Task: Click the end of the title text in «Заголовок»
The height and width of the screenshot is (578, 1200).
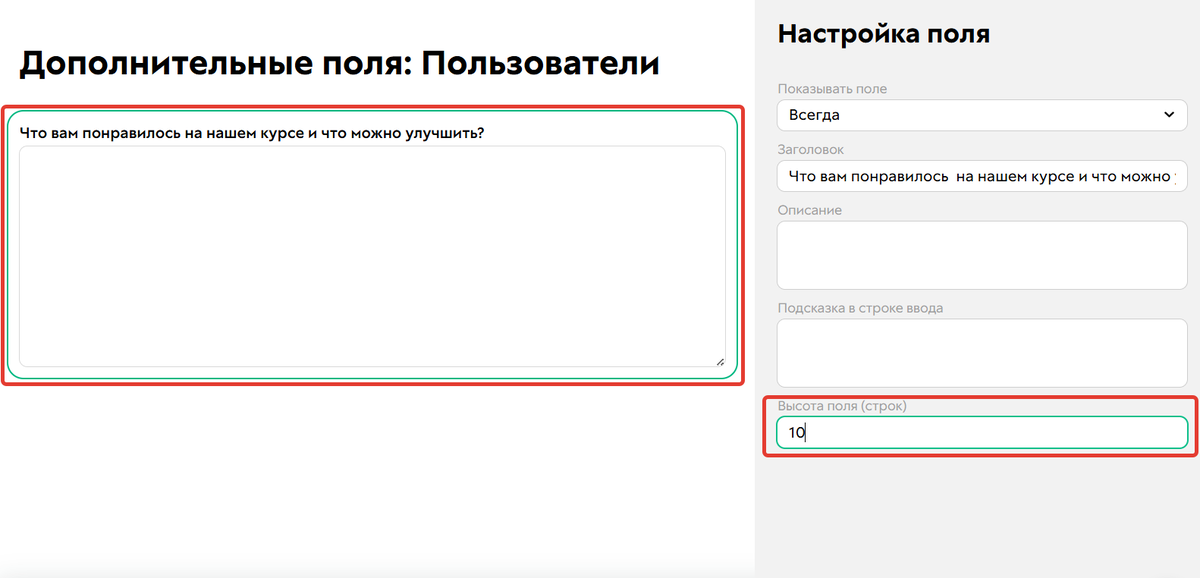Action: [x=1175, y=176]
